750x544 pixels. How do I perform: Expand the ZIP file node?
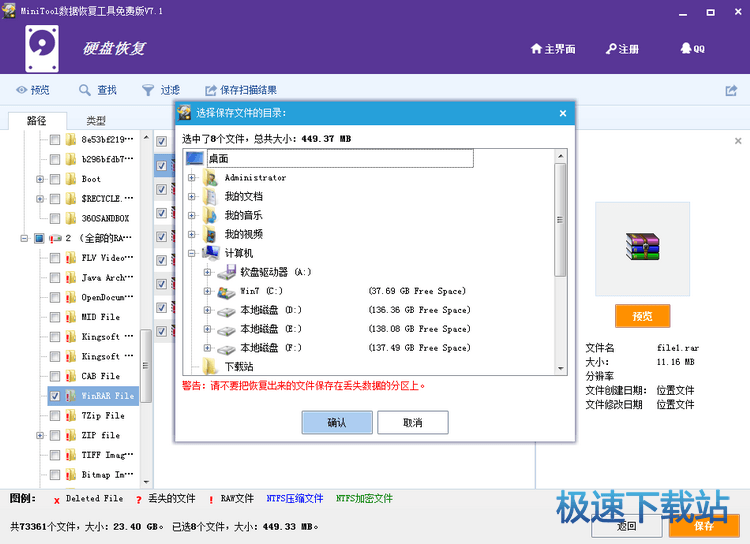pyautogui.click(x=40, y=435)
